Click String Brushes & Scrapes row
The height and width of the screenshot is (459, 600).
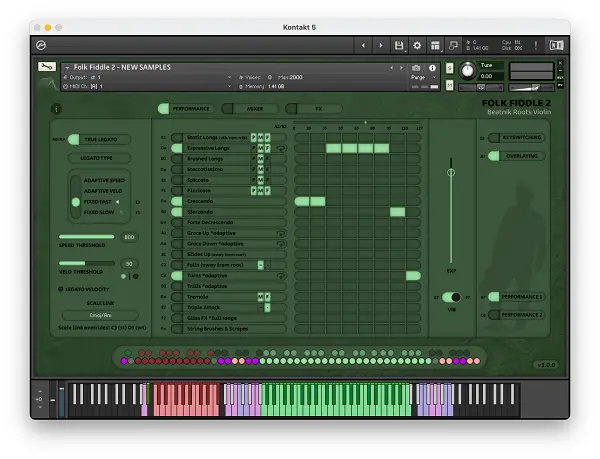pos(228,329)
